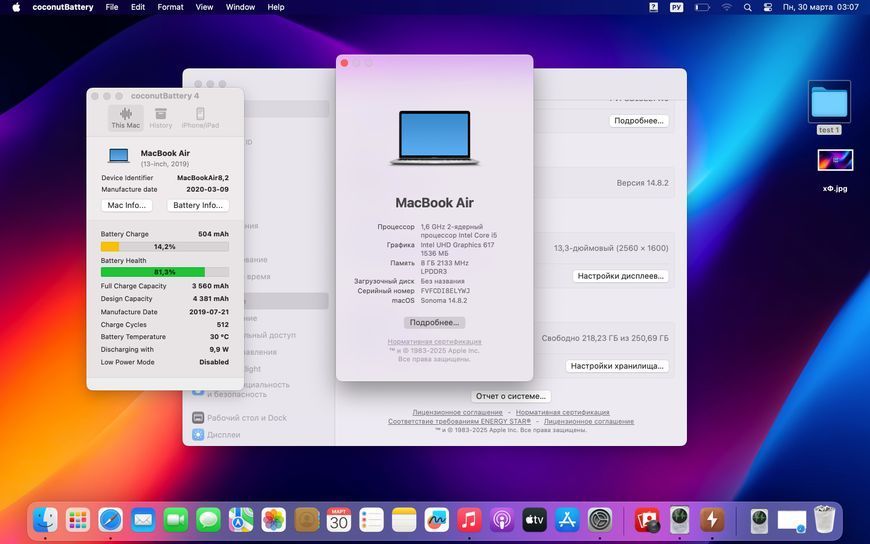This screenshot has width=870, height=544.
Task: Click the Версия 14.8.2 text
Action: coord(643,183)
